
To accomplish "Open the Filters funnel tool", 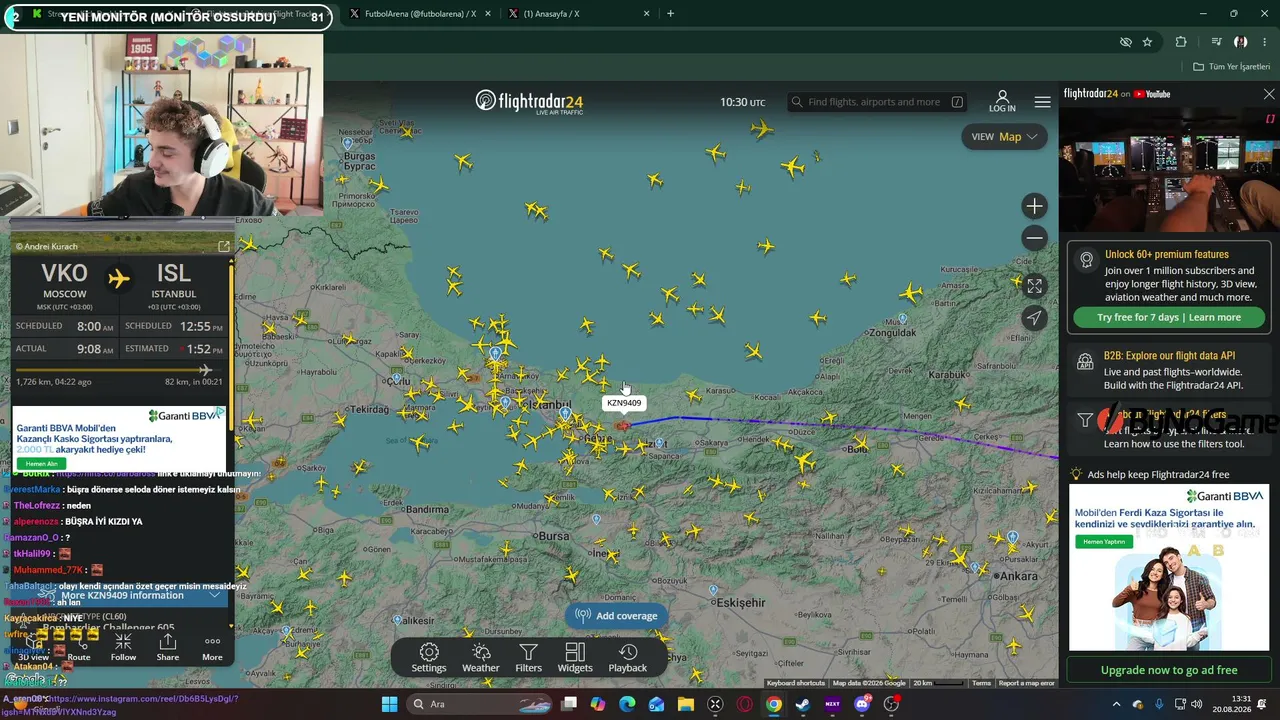I will pos(528,658).
